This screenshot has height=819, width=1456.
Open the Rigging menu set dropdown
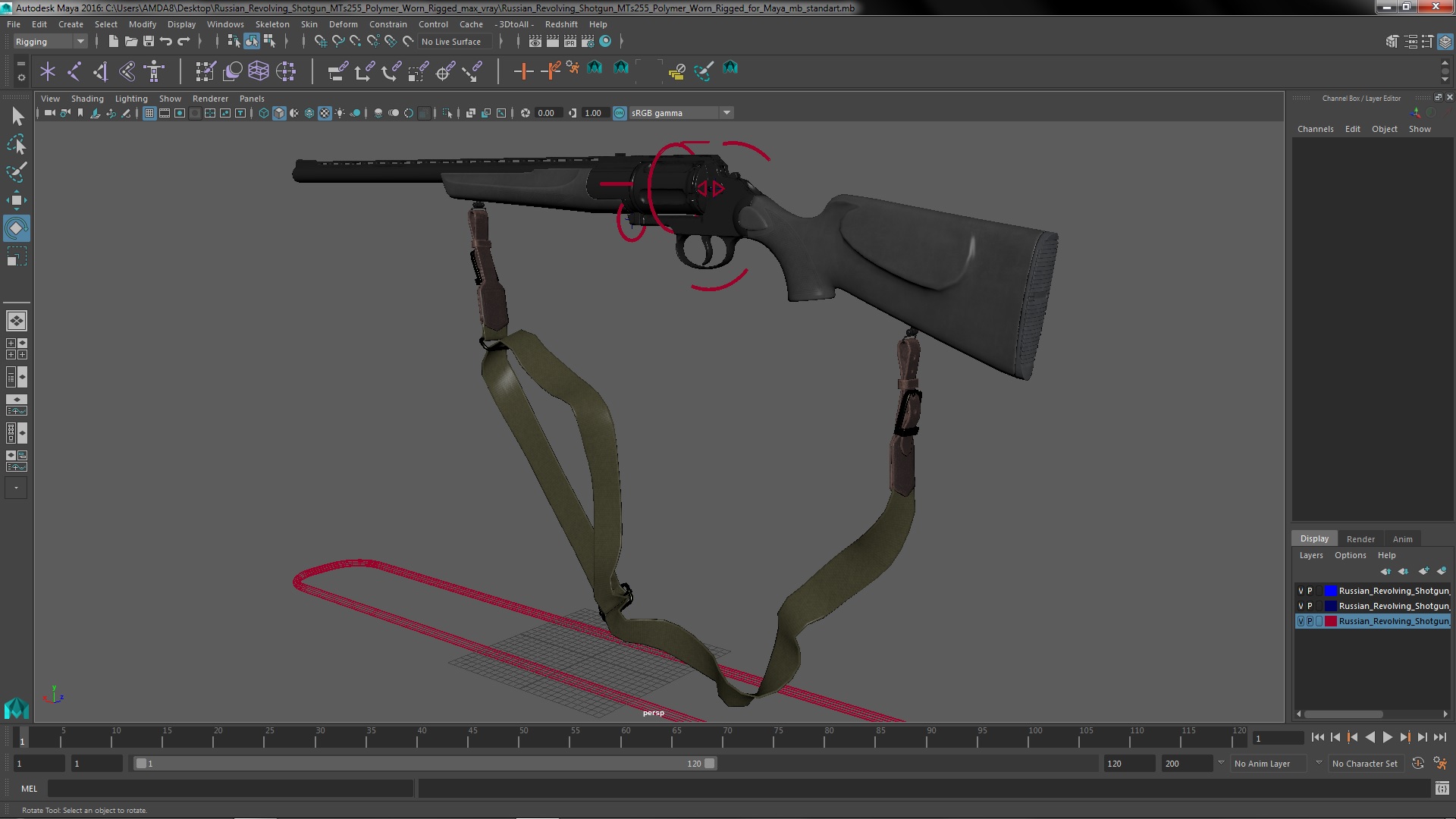point(49,42)
